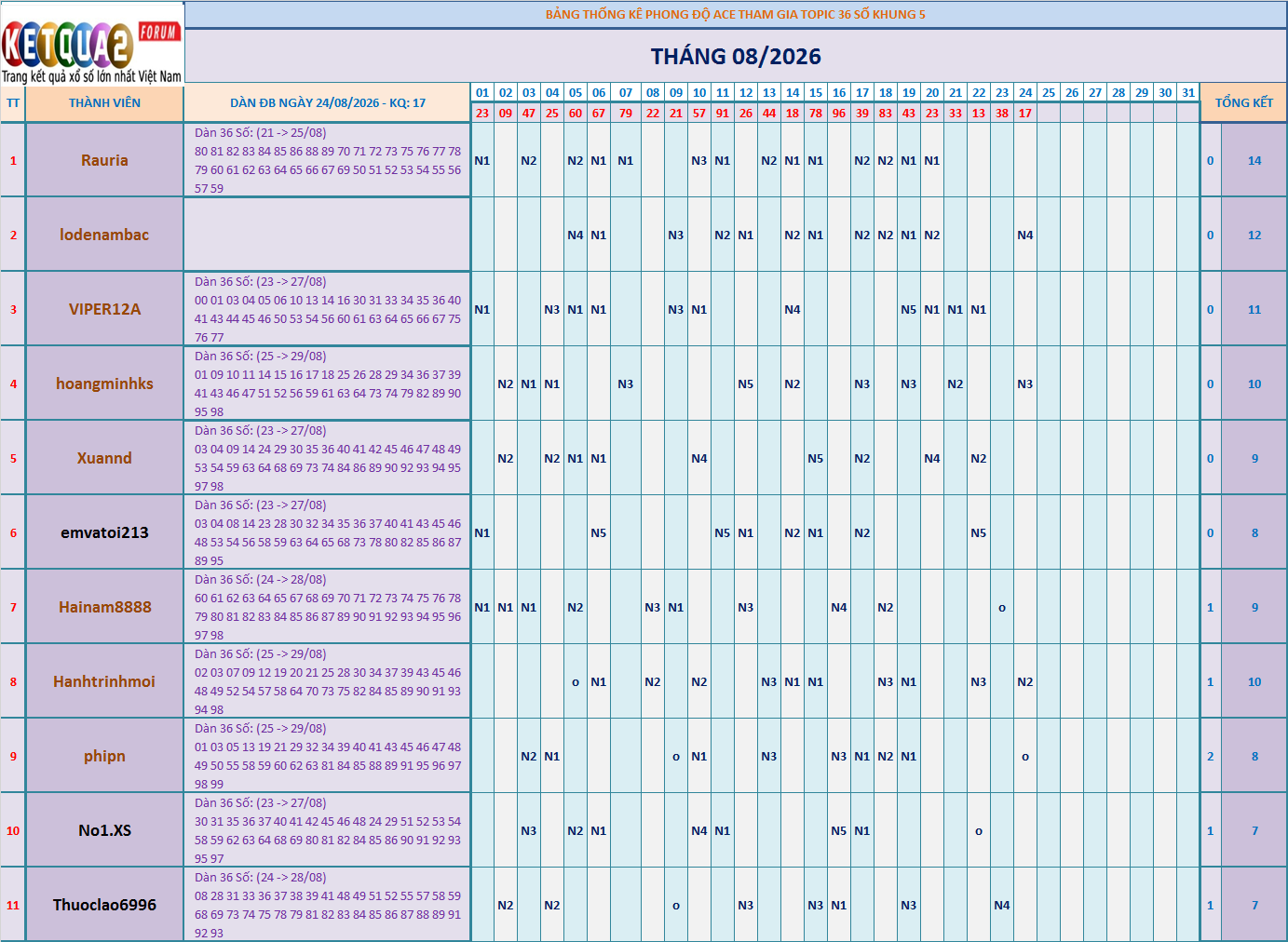Click lodenambac's 'N4' cell on day 24
The height and width of the screenshot is (942, 1288).
1025,235
